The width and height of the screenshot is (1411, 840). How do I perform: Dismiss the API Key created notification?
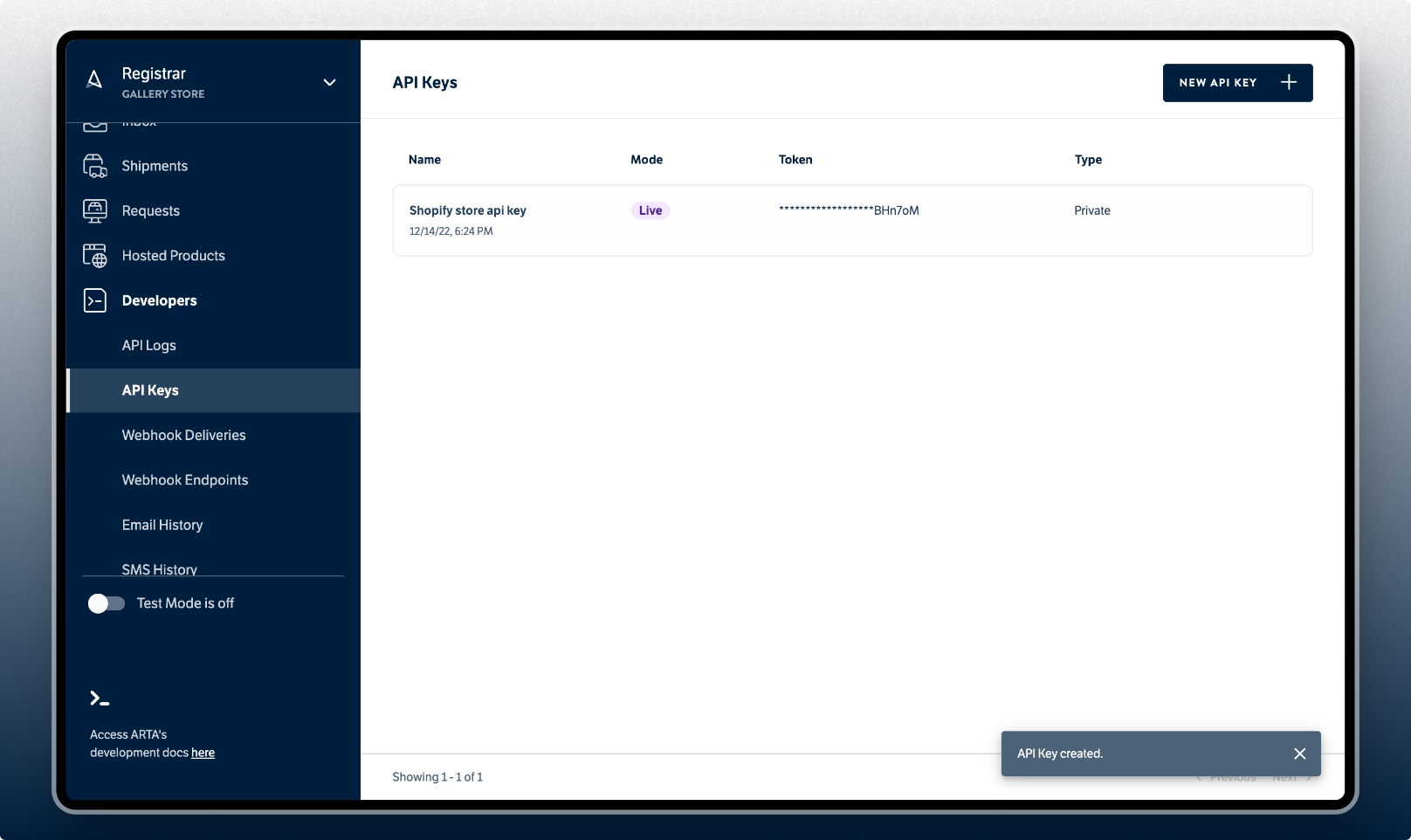pos(1299,754)
